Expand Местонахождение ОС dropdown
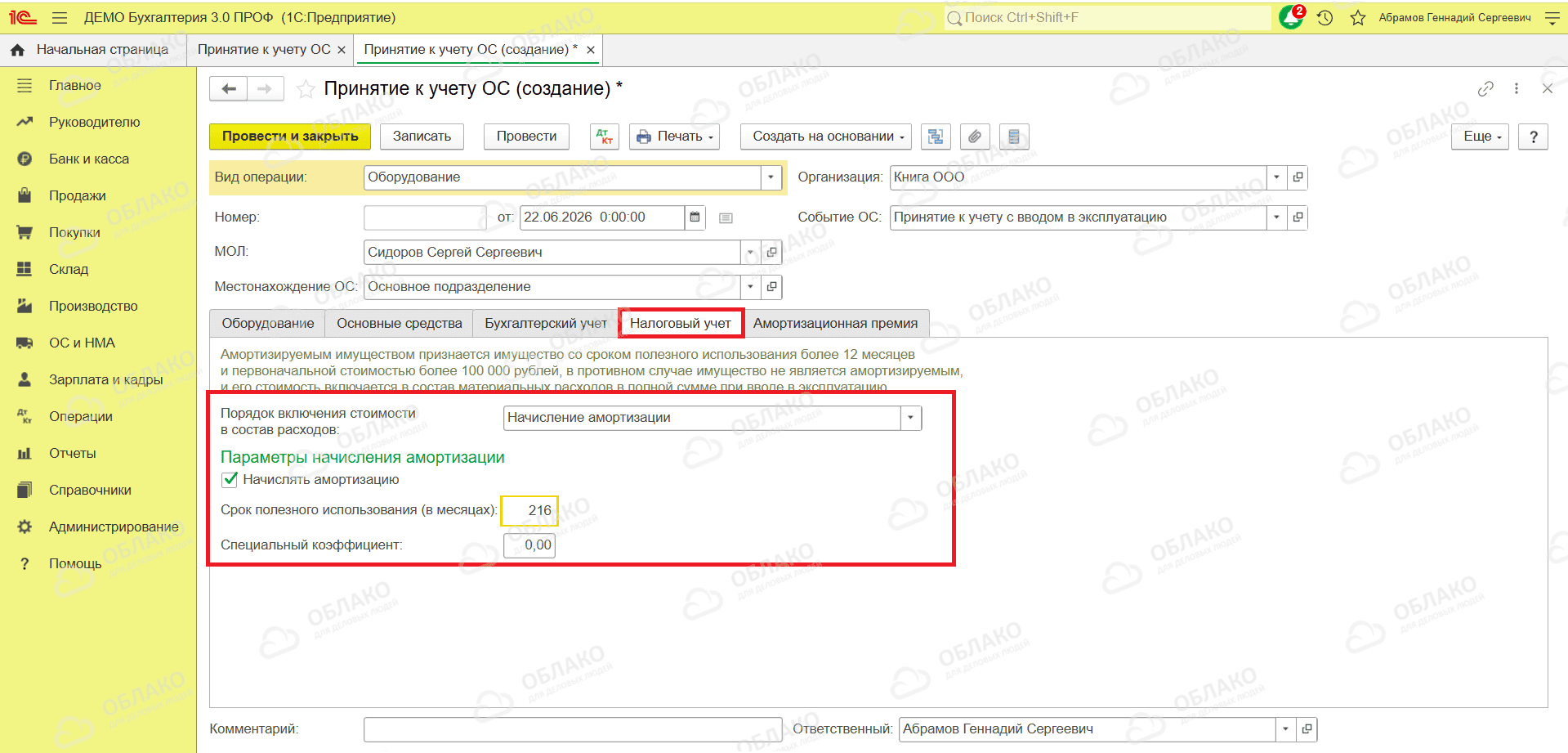This screenshot has width=1568, height=753. (x=750, y=287)
